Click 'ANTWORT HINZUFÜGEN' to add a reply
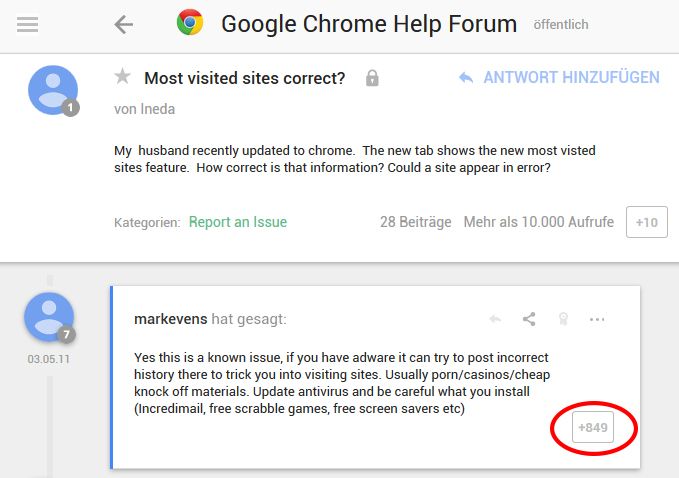 click(559, 77)
